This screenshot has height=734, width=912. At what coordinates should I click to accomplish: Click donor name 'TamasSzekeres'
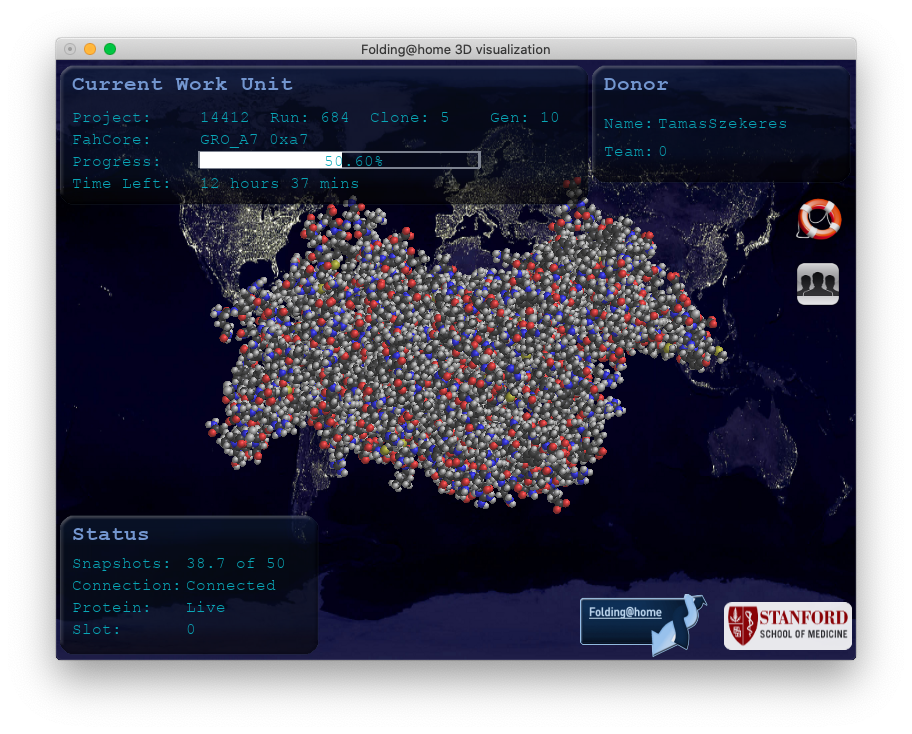[x=722, y=124]
